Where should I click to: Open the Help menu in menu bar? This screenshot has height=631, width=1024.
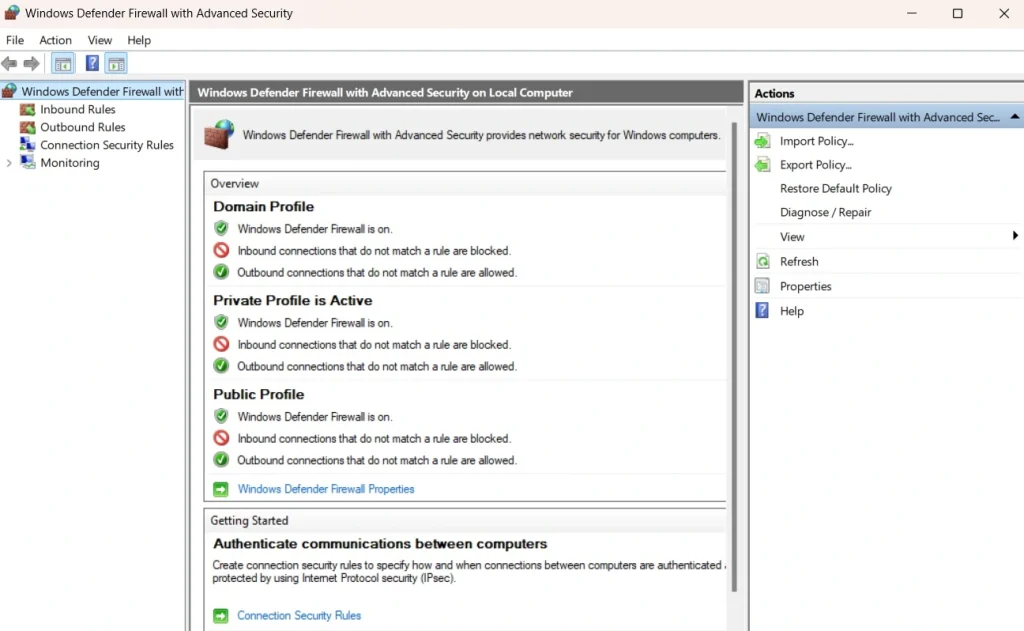pyautogui.click(x=139, y=40)
